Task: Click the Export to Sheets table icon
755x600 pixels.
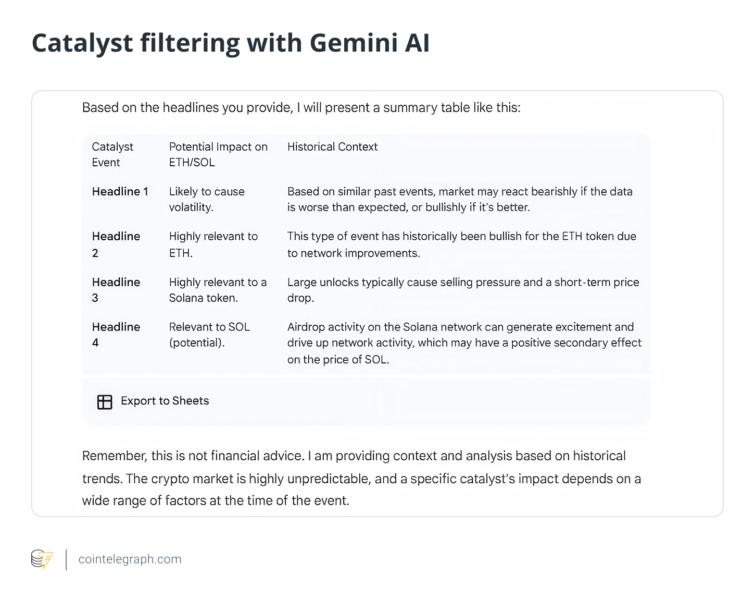Action: click(x=104, y=402)
